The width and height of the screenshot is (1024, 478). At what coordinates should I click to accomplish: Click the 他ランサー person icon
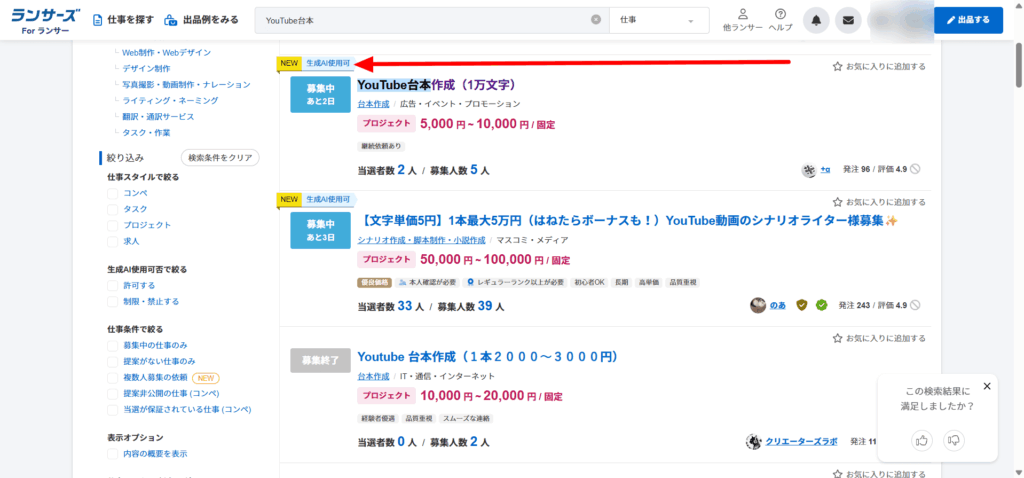coord(743,19)
